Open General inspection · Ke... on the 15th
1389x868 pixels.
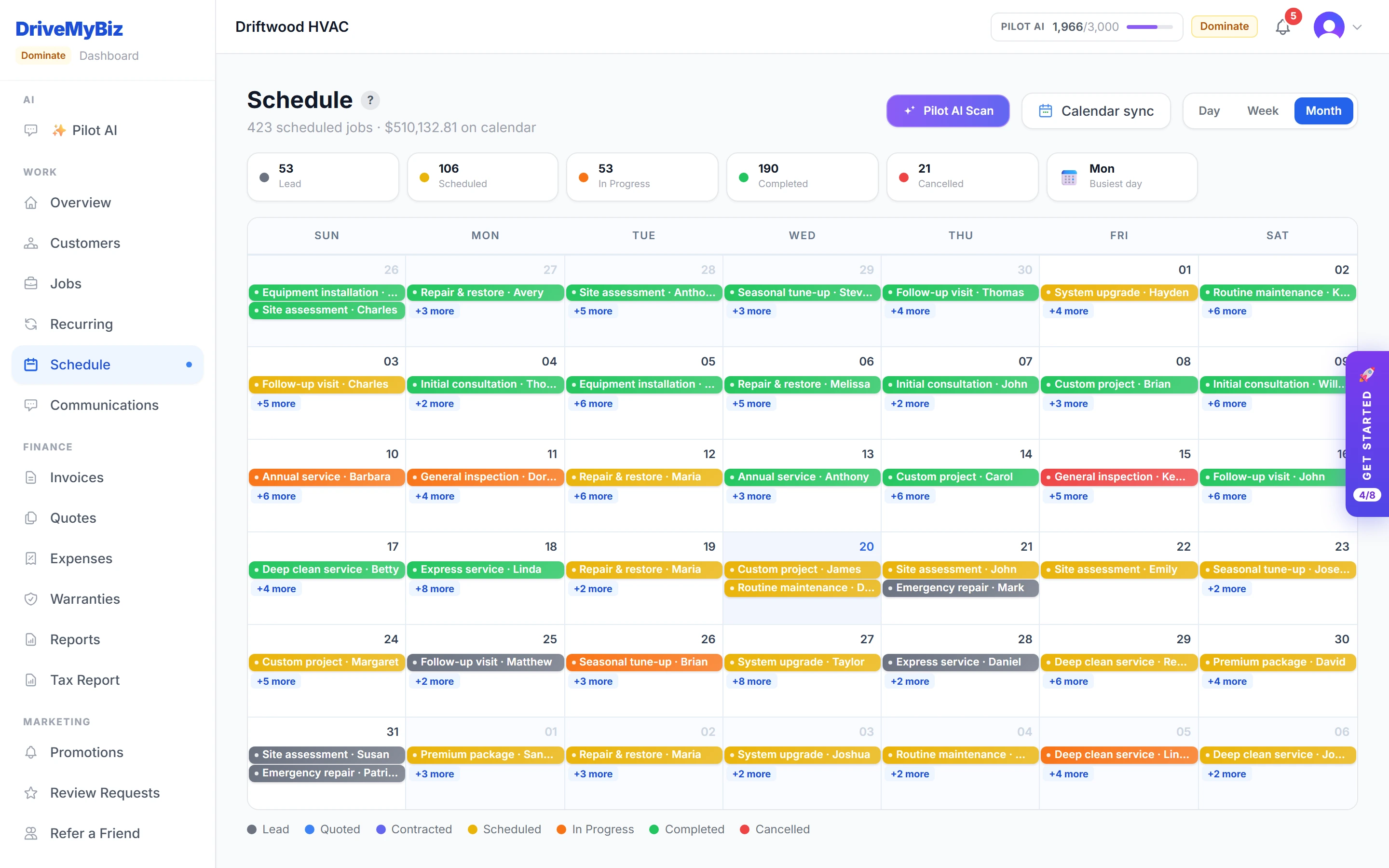tap(1118, 477)
